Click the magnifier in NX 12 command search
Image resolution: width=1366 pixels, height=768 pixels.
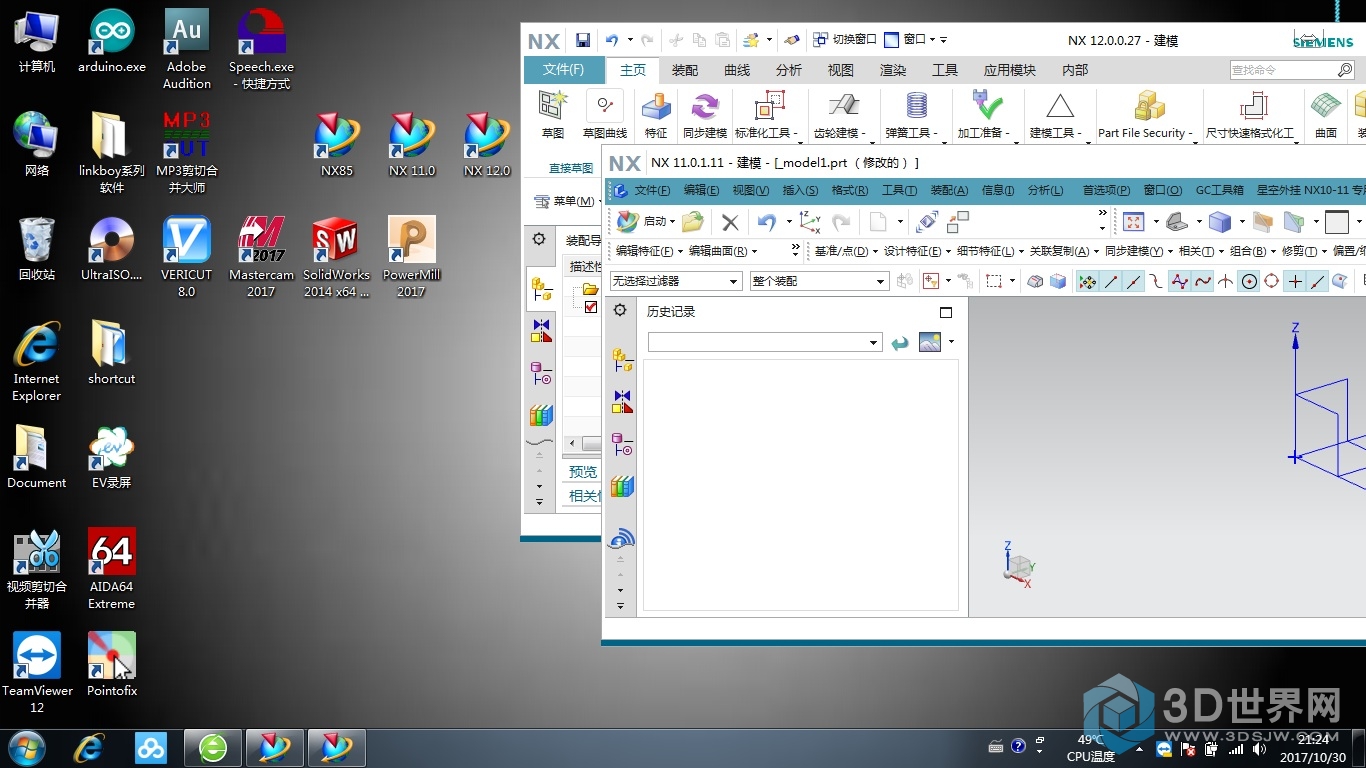pyautogui.click(x=1345, y=70)
